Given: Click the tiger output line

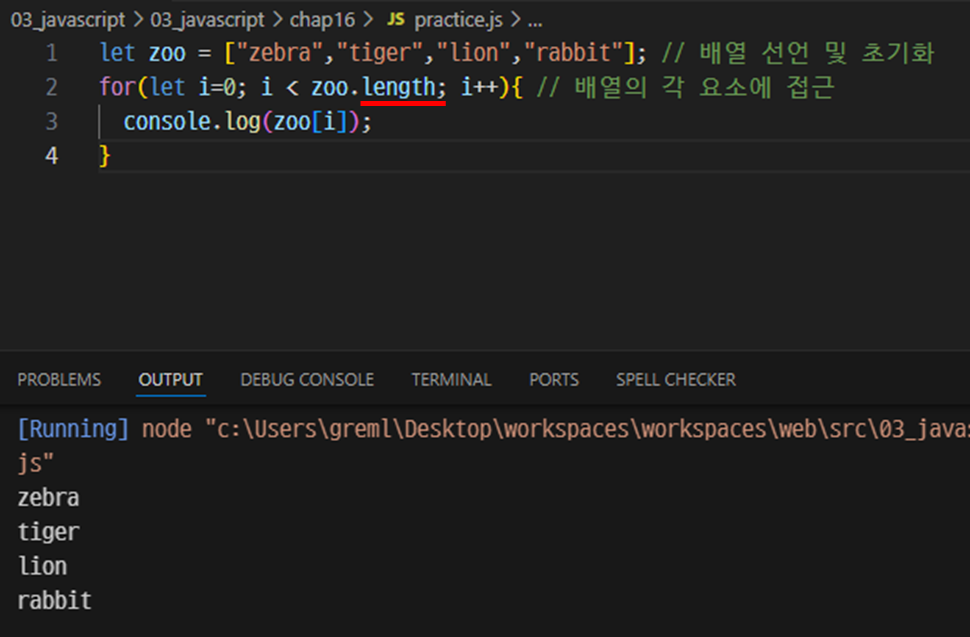Looking at the screenshot, I should tap(48, 532).
